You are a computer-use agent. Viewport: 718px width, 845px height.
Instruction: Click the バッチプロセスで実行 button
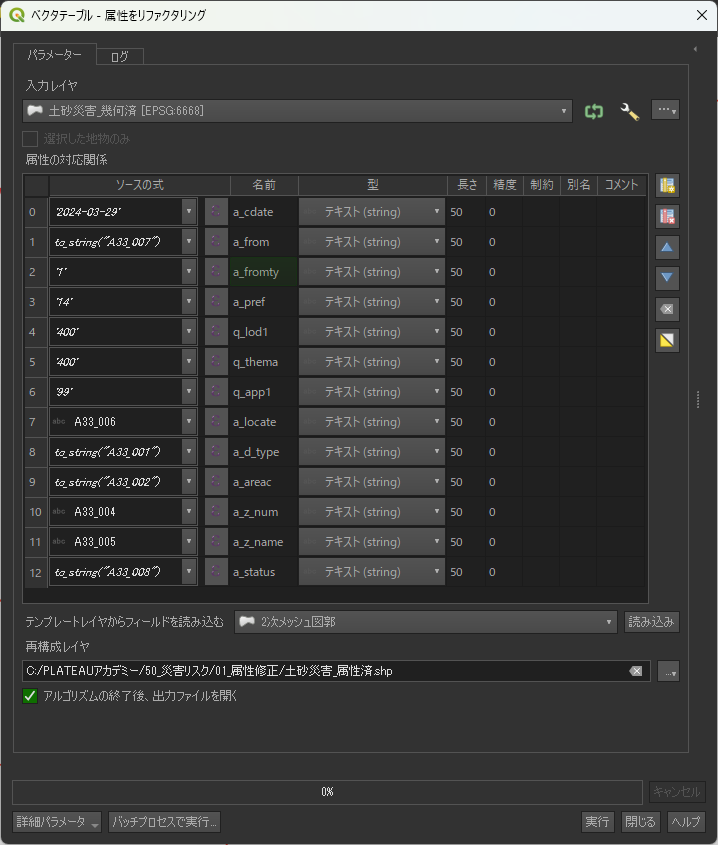[x=164, y=822]
